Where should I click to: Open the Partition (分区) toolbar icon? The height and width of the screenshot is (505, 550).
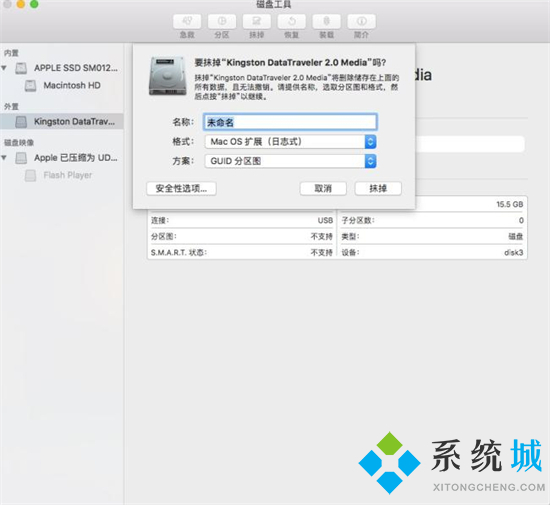222,22
